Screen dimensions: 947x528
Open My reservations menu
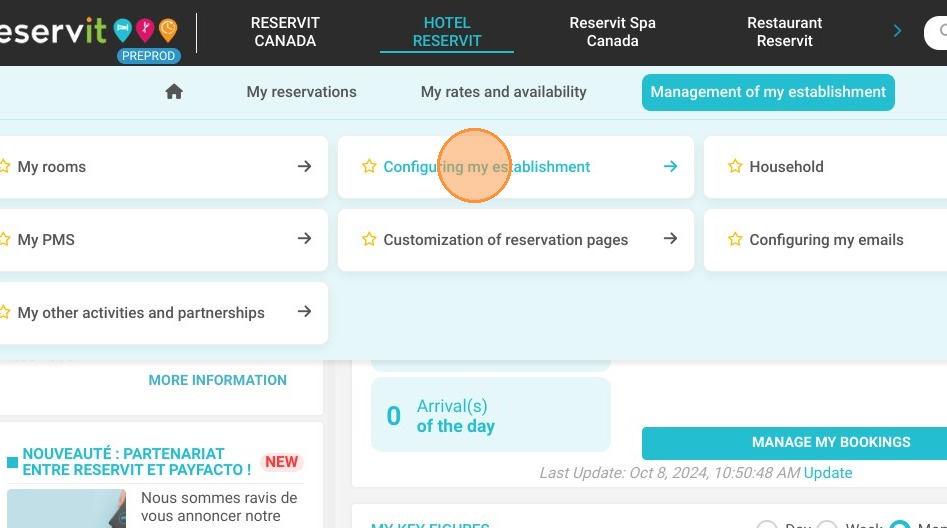(x=301, y=92)
